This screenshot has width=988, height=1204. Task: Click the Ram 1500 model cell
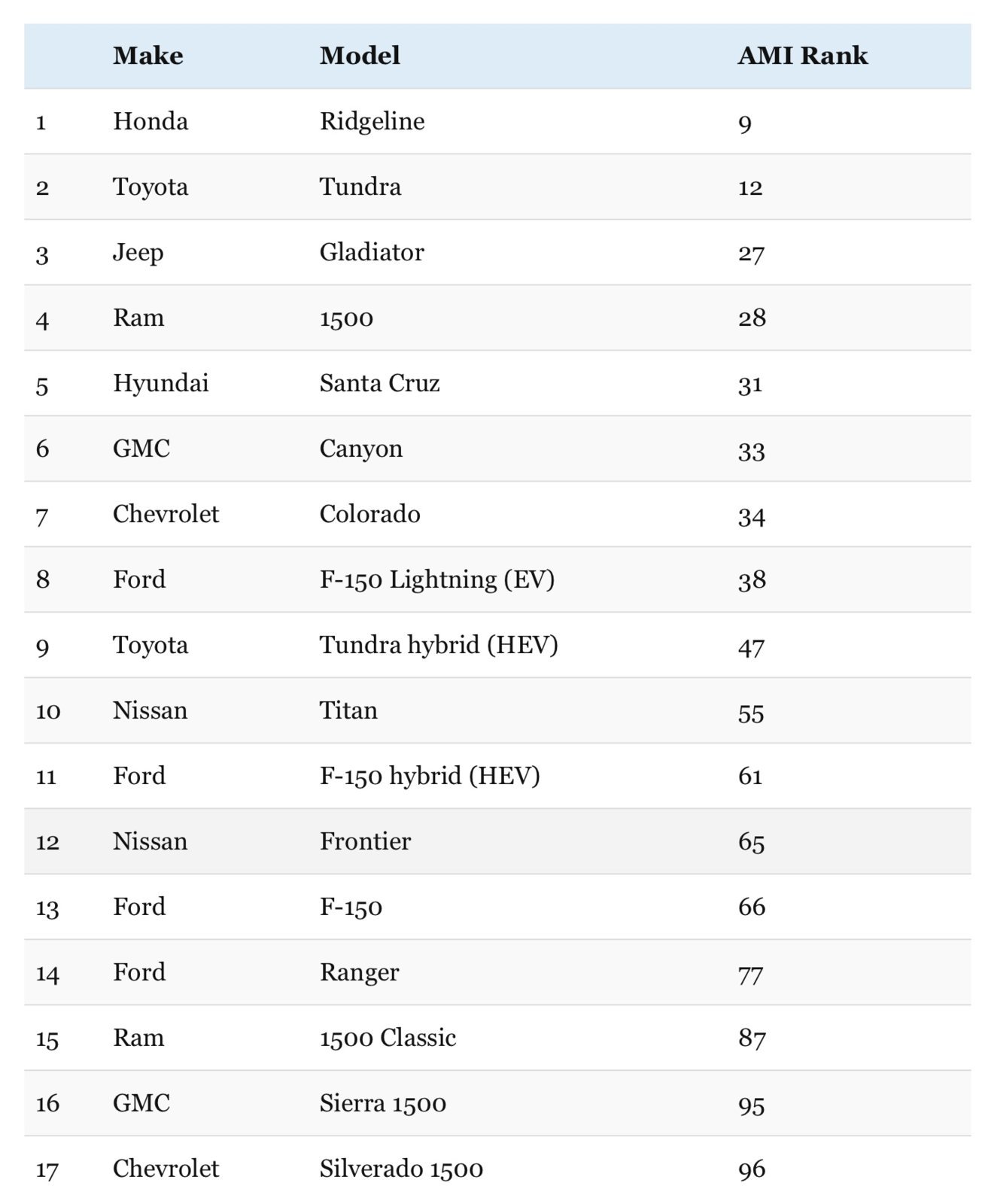click(x=346, y=318)
